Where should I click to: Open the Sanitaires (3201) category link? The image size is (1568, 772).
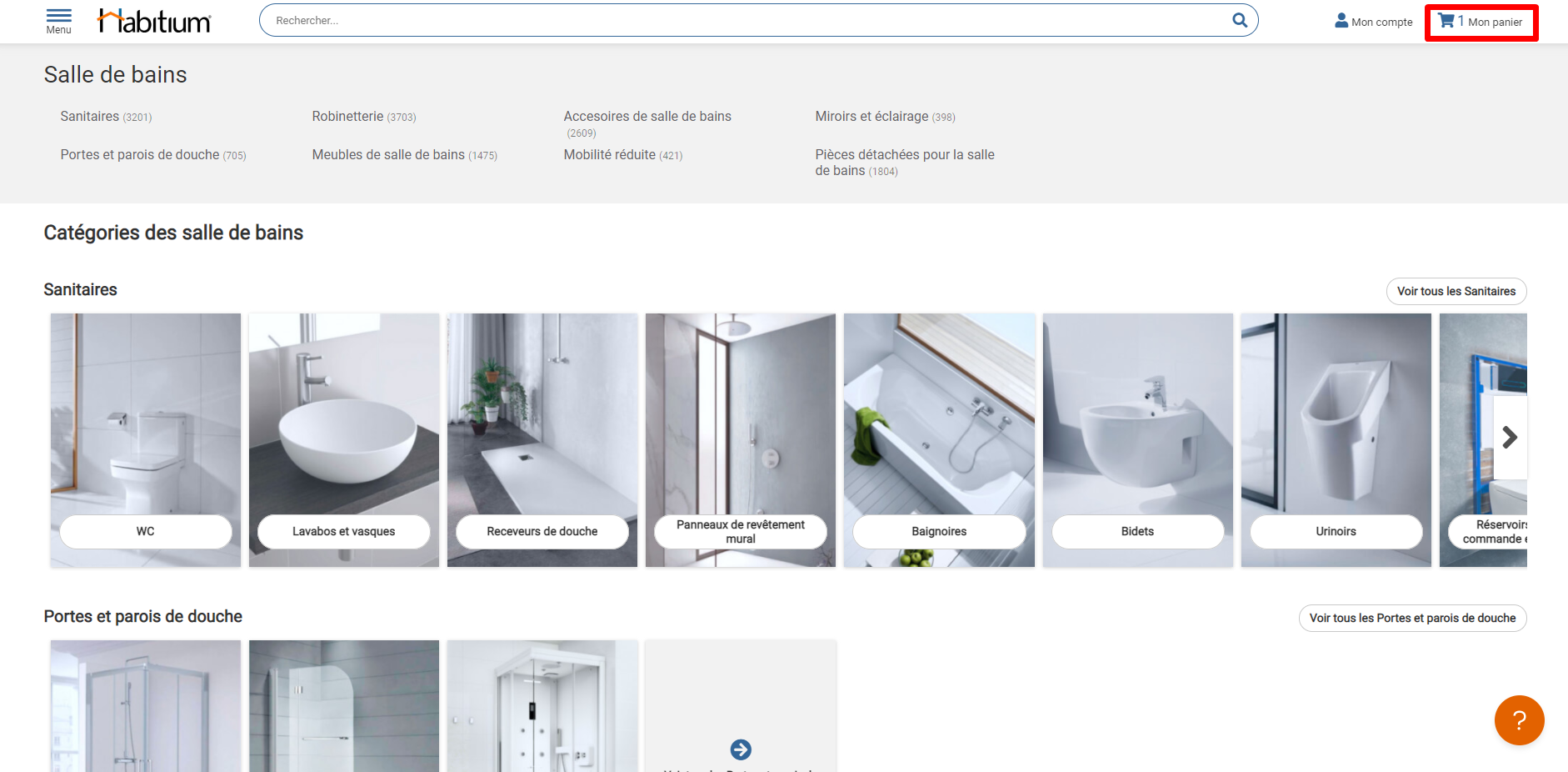[106, 117]
